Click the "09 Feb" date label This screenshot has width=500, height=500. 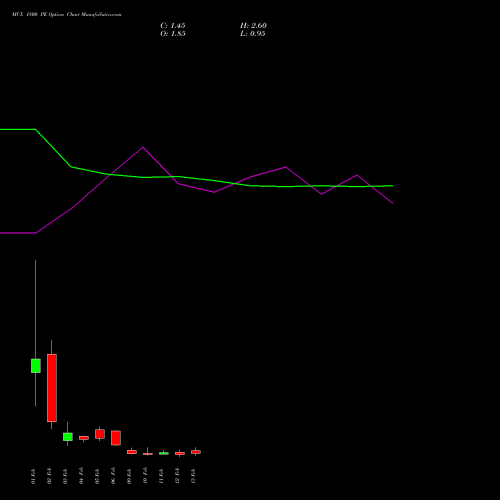[129, 476]
